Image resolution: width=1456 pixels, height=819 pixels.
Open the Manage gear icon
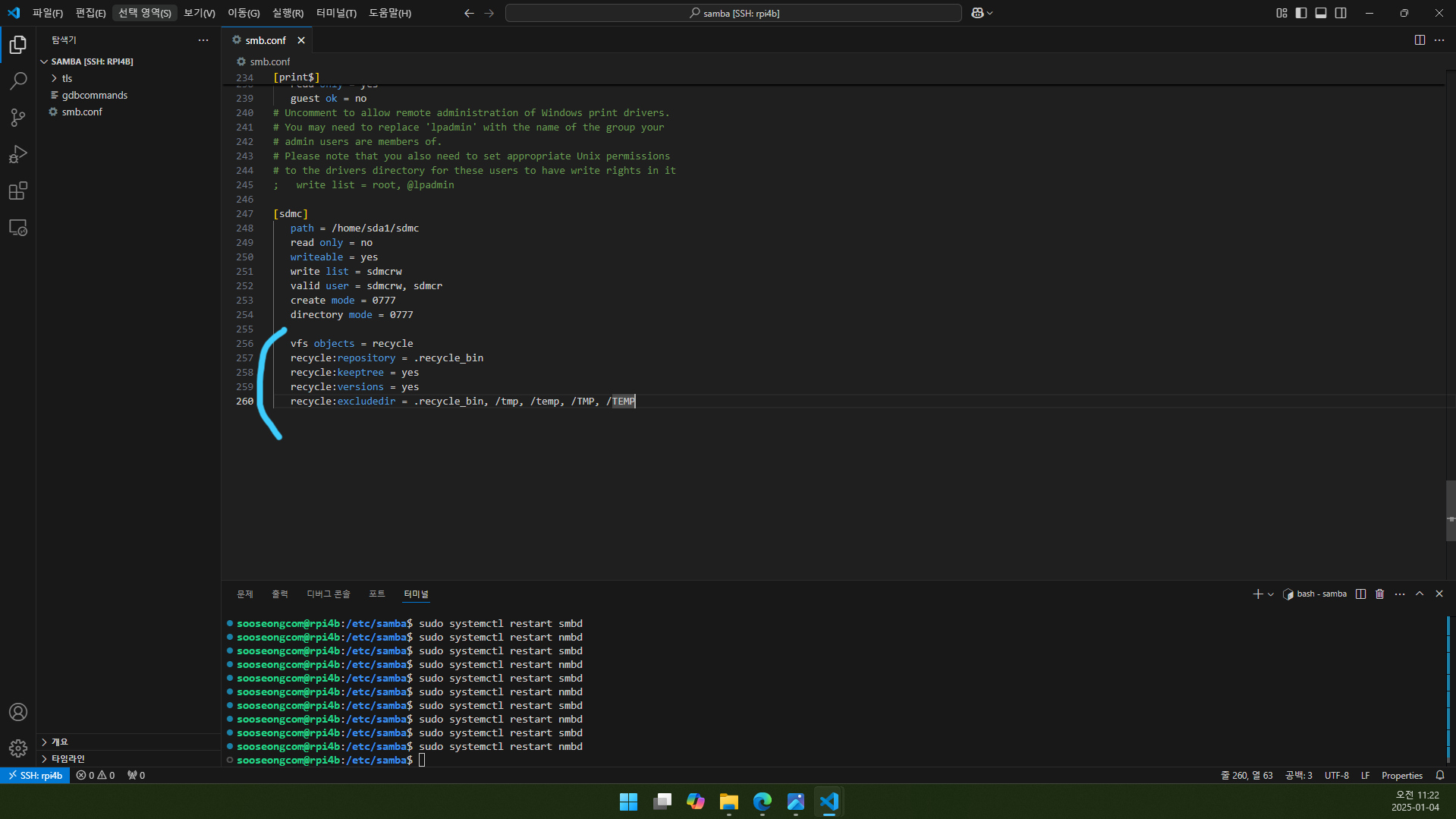18,748
